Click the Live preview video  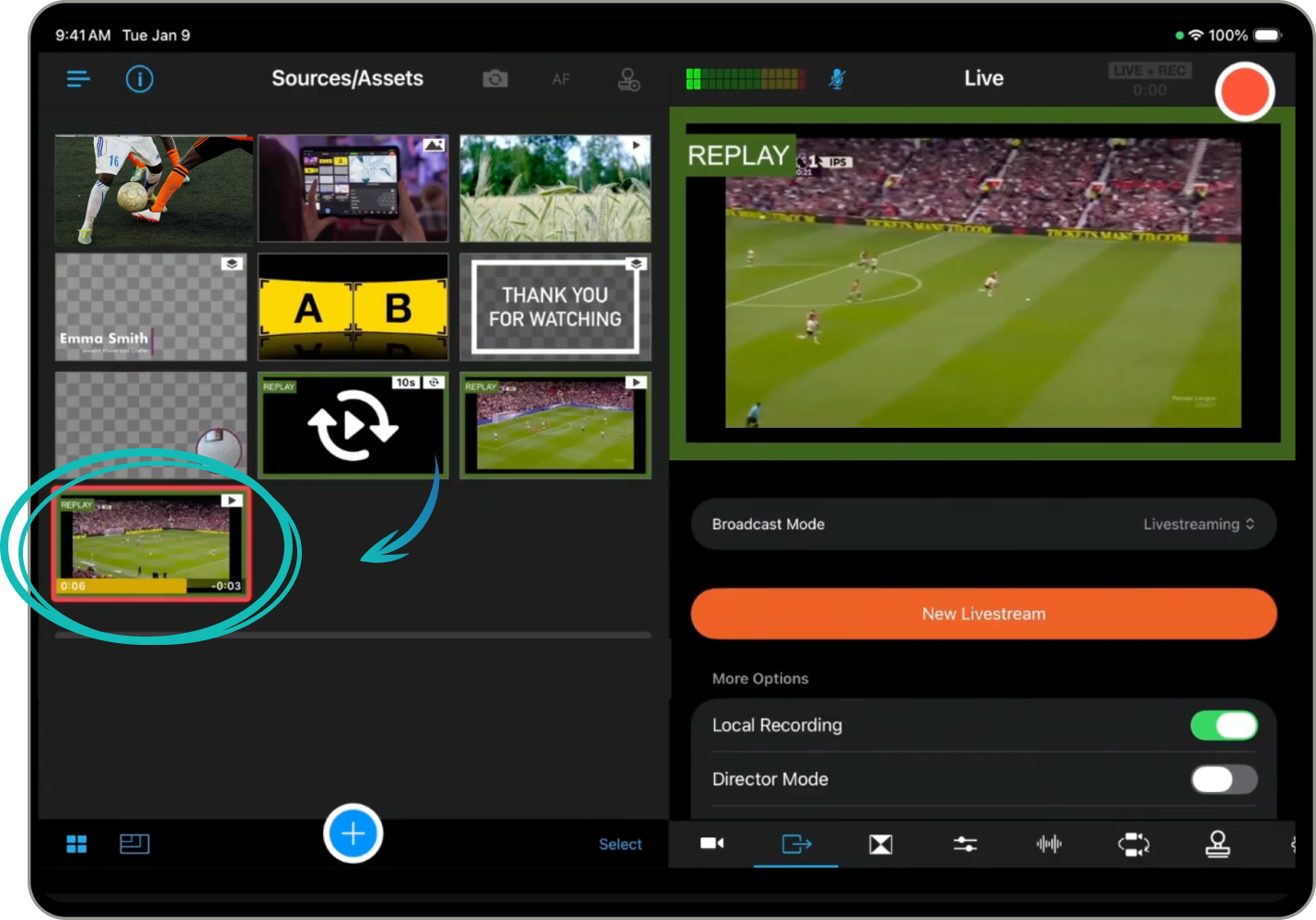(983, 283)
